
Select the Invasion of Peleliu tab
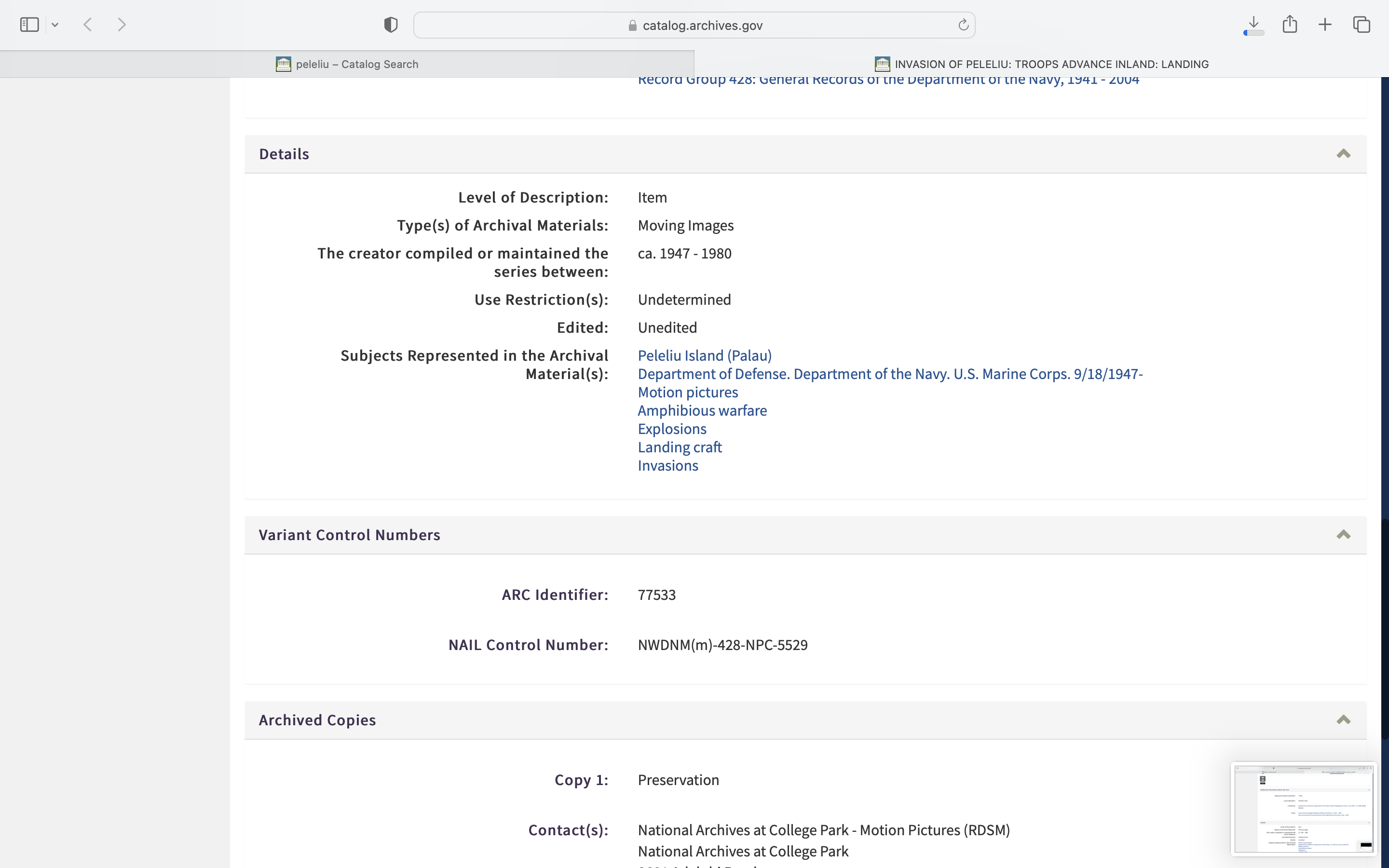pyautogui.click(x=1041, y=64)
